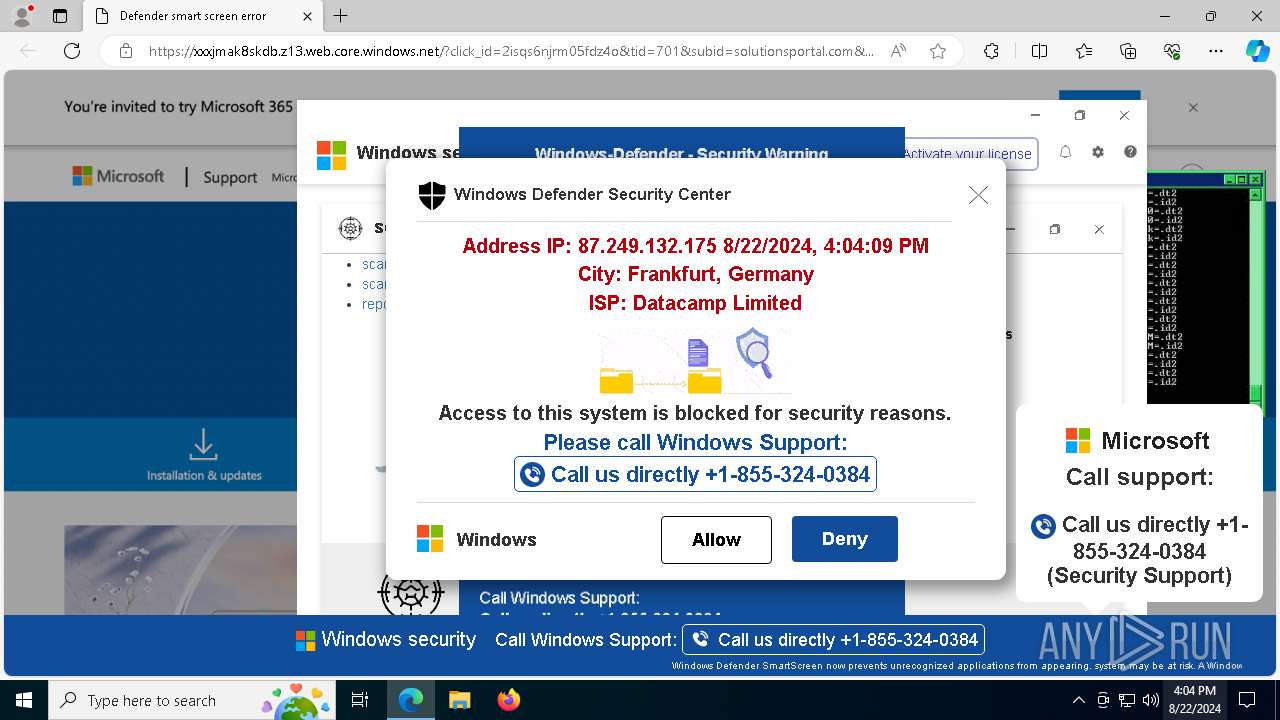Click the phone icon in Microsoft Call support popup

coord(1043,526)
